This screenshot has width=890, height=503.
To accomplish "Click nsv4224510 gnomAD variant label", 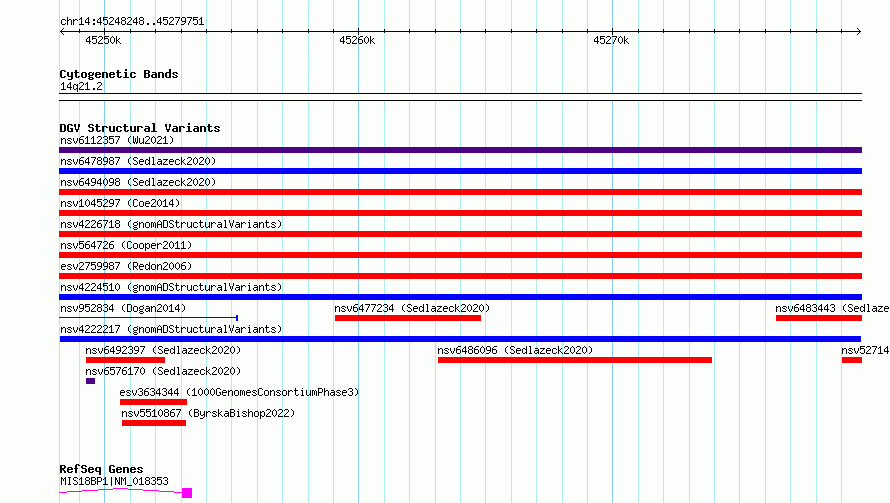I will 171,287.
